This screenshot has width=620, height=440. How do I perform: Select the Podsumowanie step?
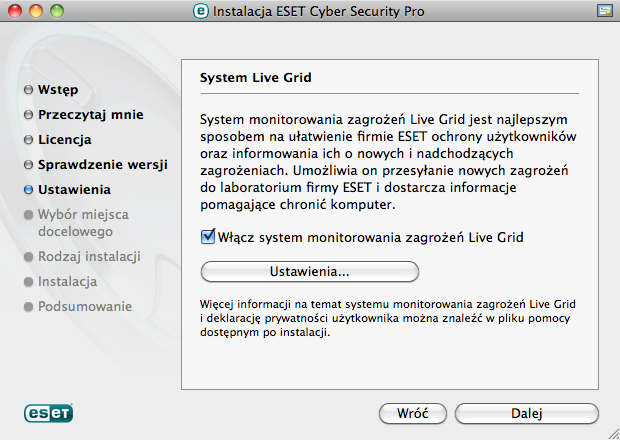(x=85, y=306)
